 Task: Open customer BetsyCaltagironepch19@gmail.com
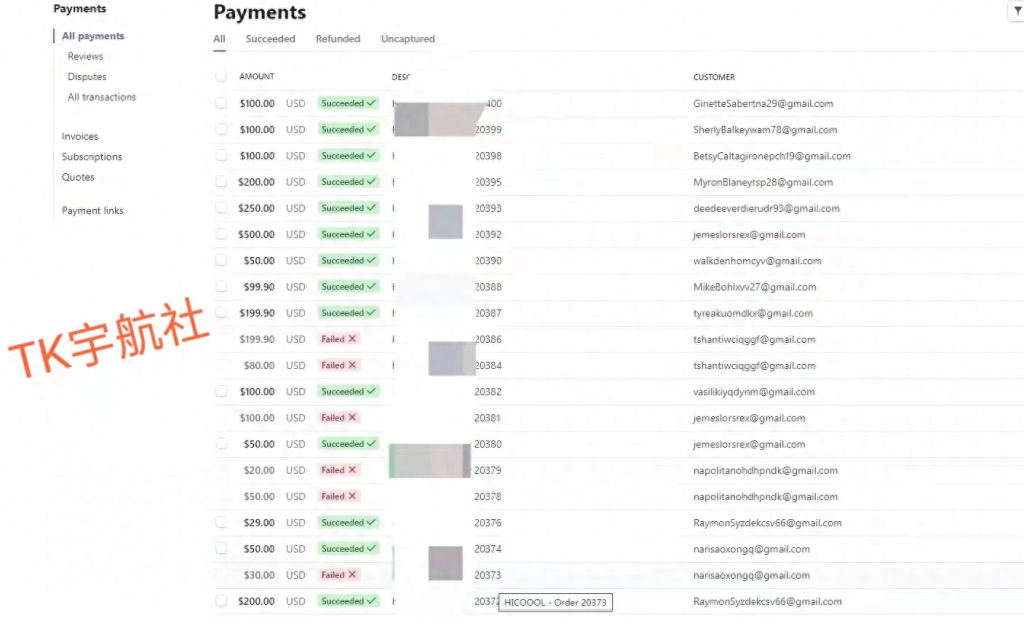[771, 156]
